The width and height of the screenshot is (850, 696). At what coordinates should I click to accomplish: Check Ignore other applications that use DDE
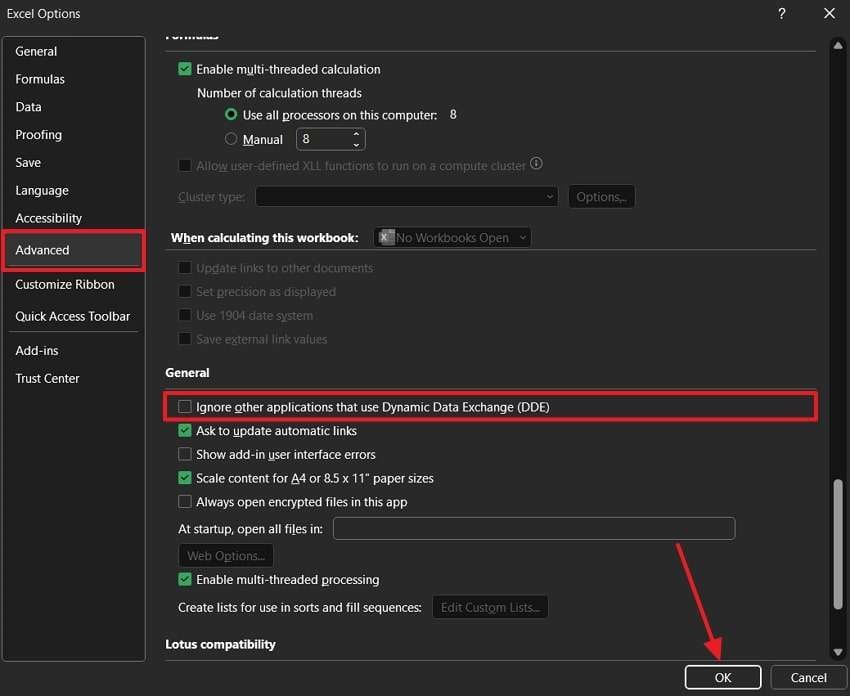coord(184,407)
